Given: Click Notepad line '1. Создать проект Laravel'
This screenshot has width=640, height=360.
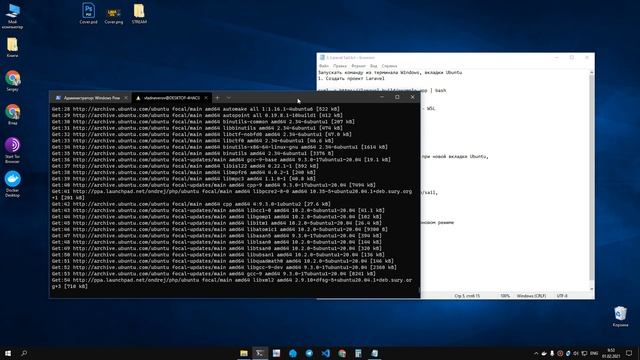Looking at the screenshot, I should click(351, 78).
